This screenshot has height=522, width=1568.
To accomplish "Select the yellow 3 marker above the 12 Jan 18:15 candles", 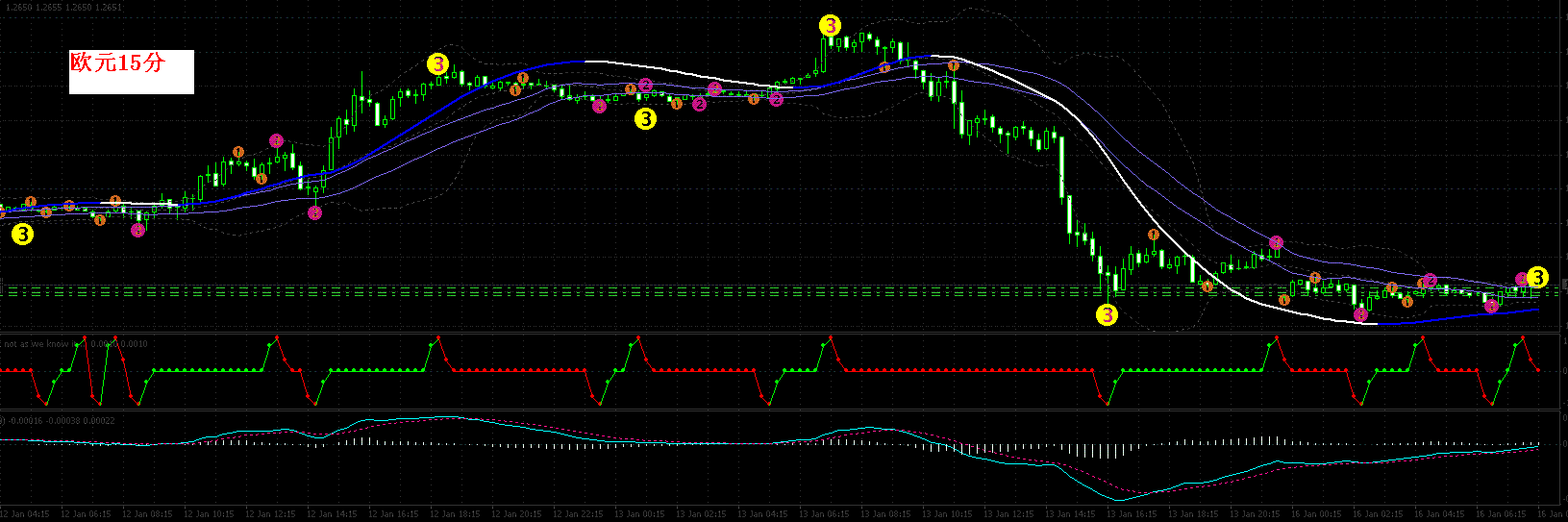I will click(437, 64).
